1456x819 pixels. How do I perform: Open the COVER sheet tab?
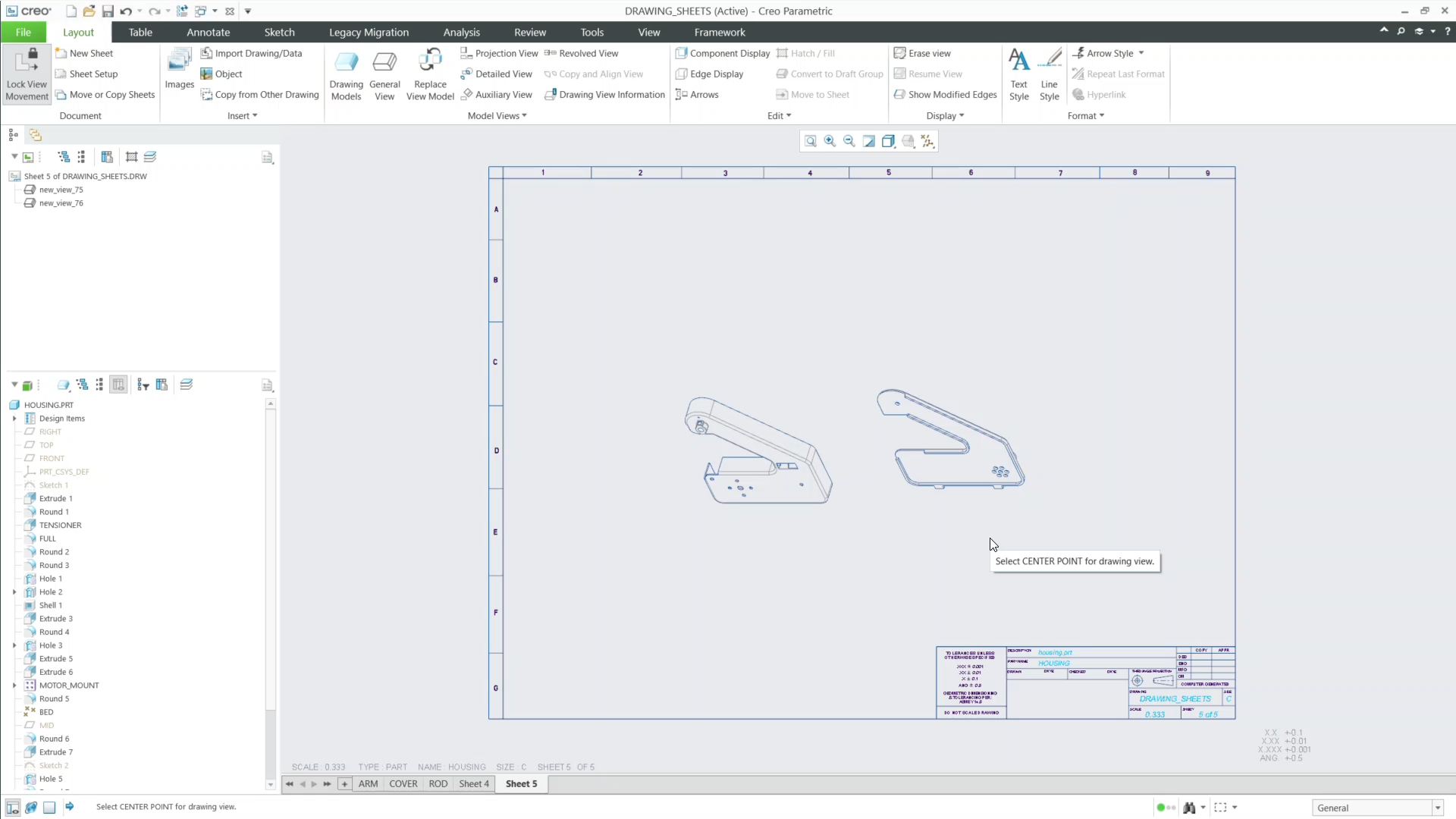point(403,784)
